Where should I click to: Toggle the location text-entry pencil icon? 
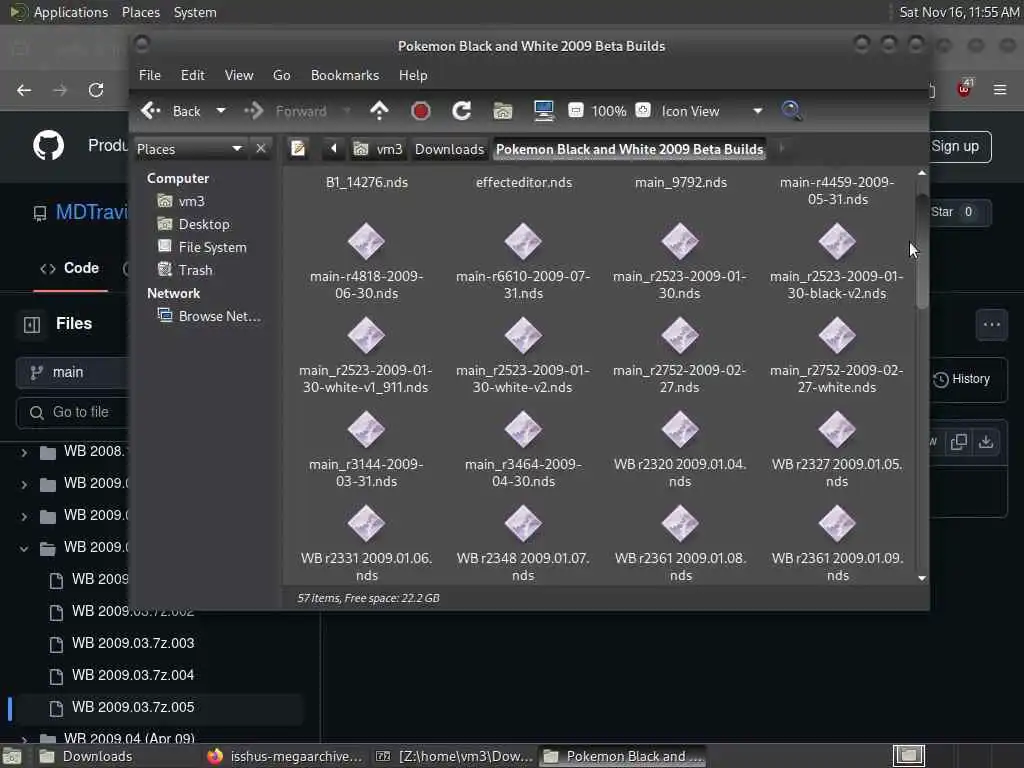[x=298, y=149]
